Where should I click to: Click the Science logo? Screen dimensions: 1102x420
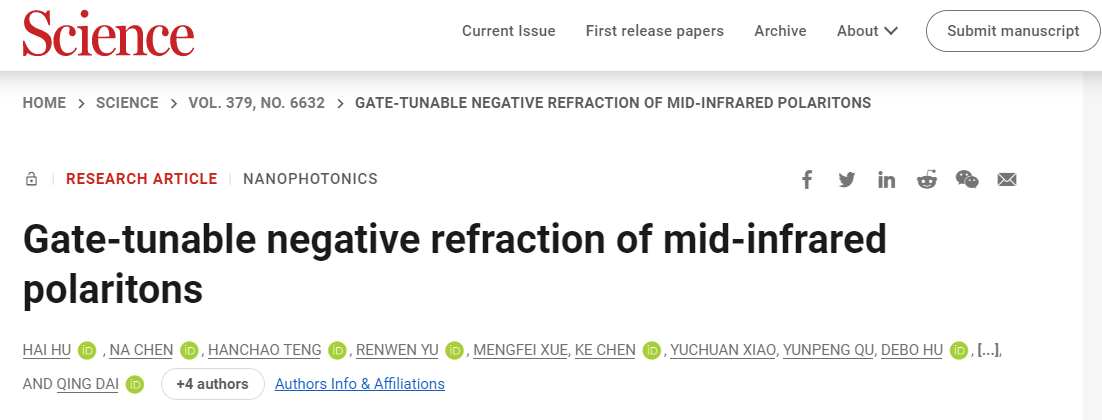coord(108,33)
